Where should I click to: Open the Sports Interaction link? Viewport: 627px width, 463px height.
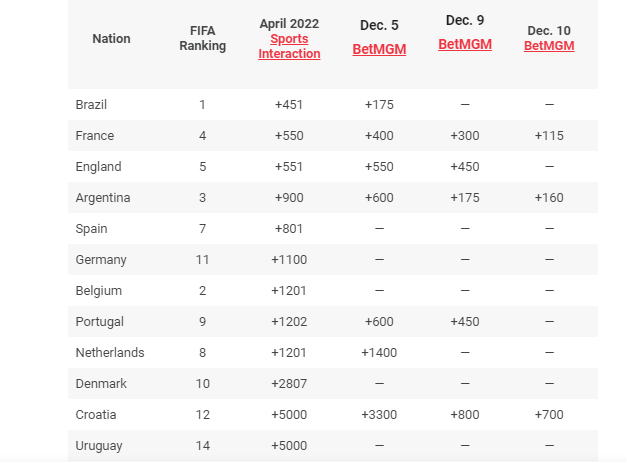point(289,46)
